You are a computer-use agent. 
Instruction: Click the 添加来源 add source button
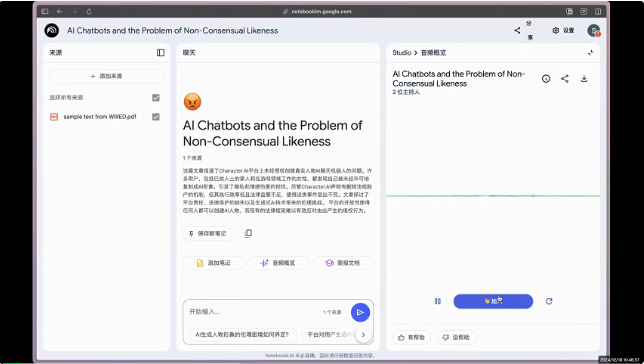[106, 76]
